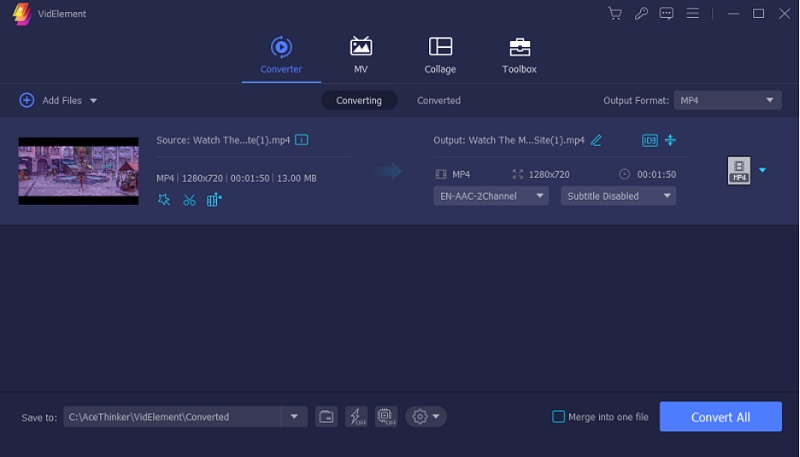Expand the format profile arrow
The image size is (800, 457).
pyautogui.click(x=762, y=170)
